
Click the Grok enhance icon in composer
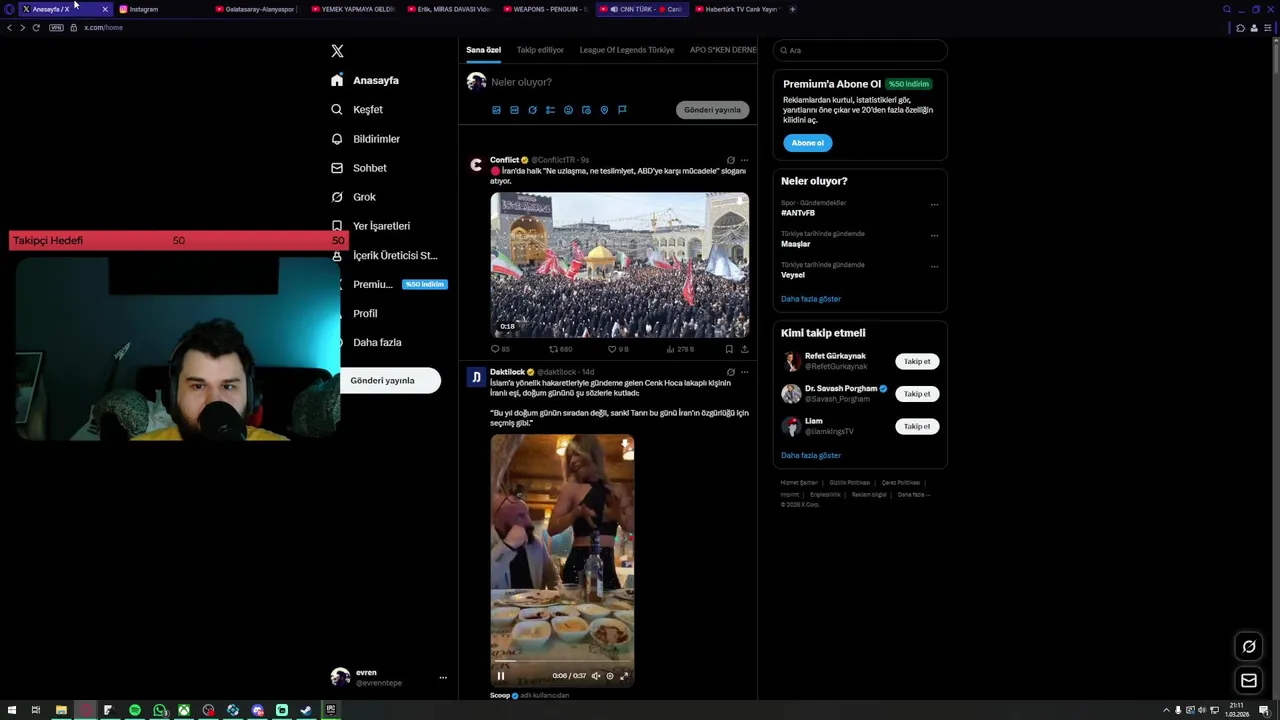pyautogui.click(x=532, y=110)
